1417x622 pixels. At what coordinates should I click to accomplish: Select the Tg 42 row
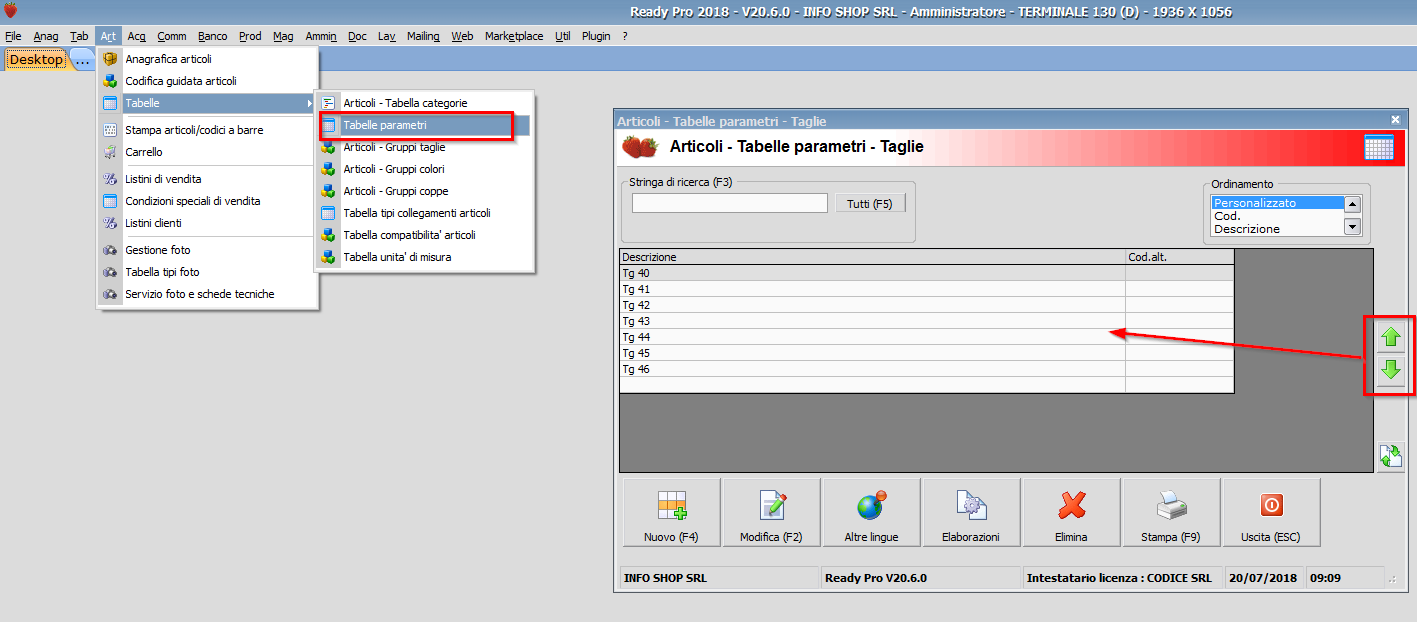coord(927,305)
